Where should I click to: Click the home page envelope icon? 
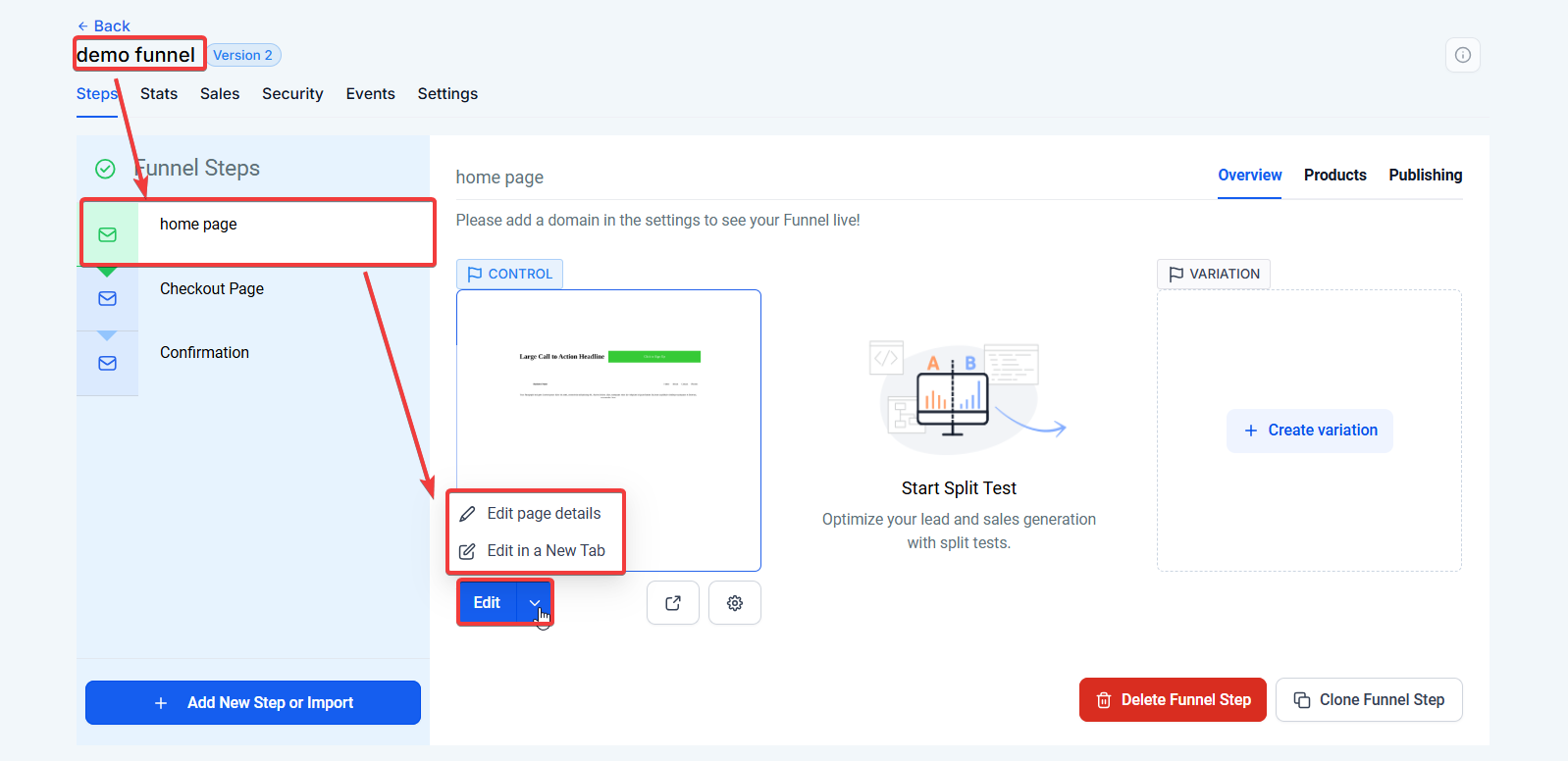click(108, 234)
